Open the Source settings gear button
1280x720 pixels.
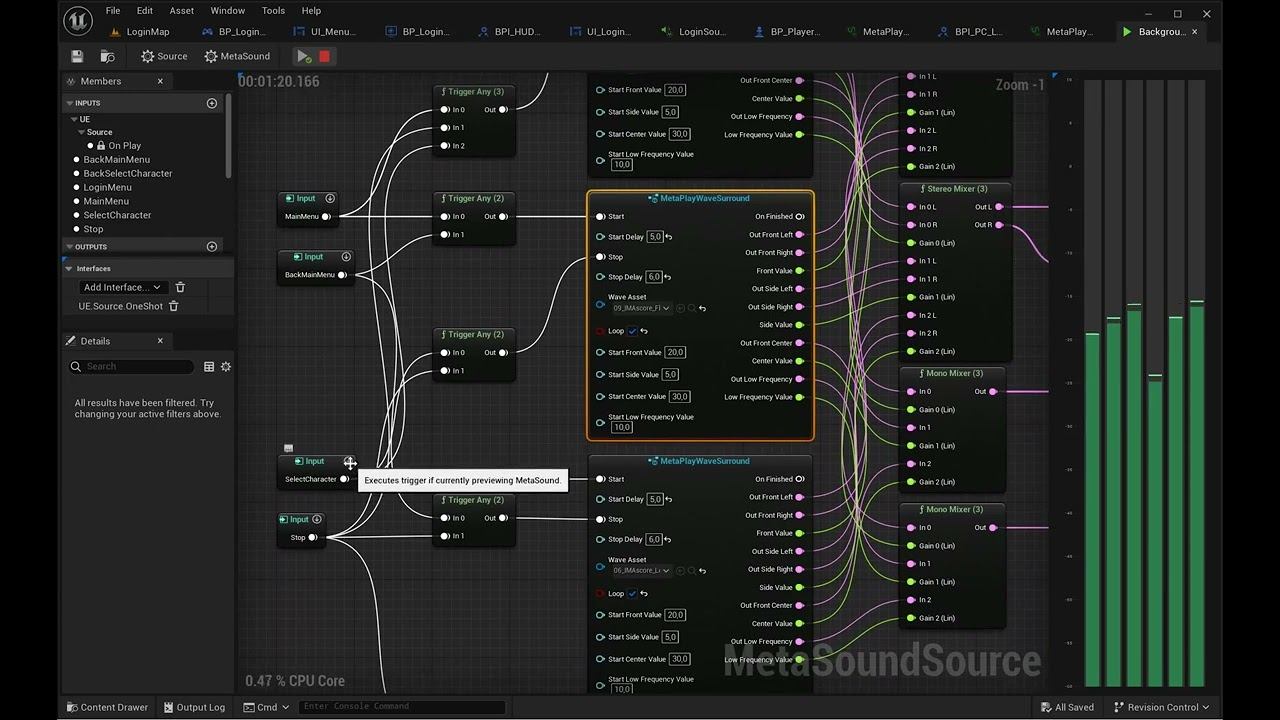(164, 56)
